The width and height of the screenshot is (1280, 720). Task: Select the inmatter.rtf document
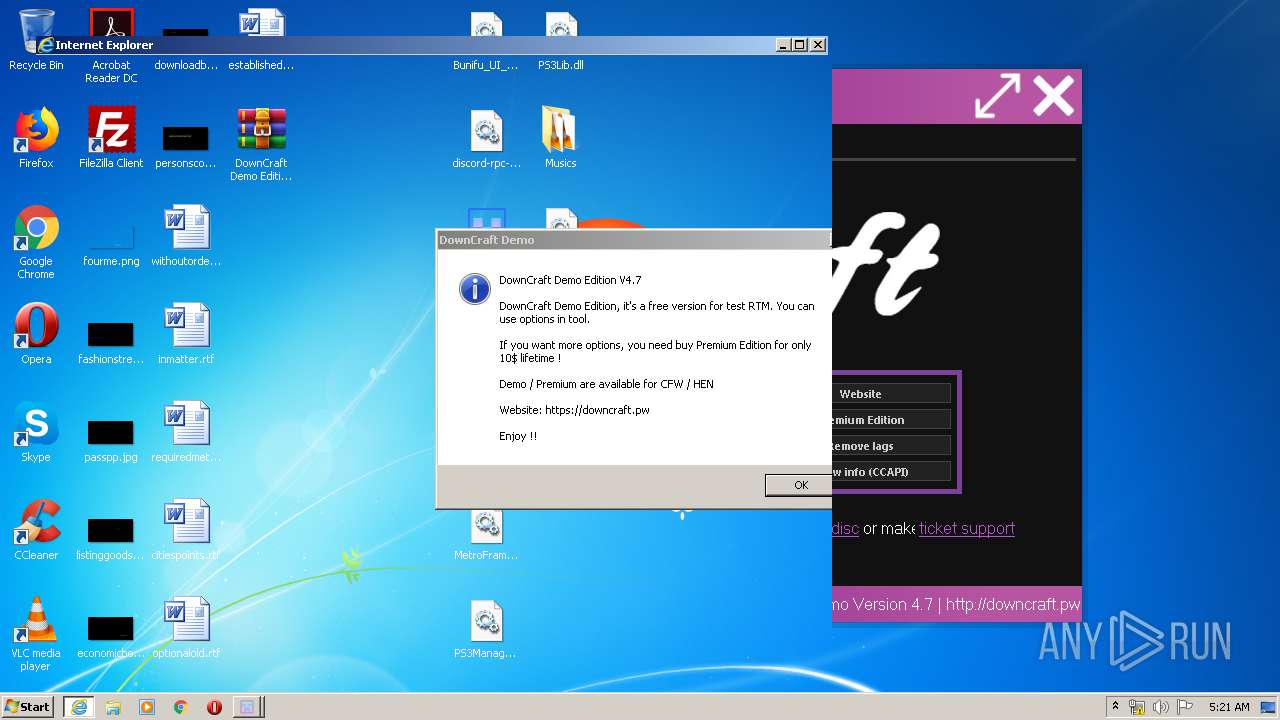tap(186, 334)
